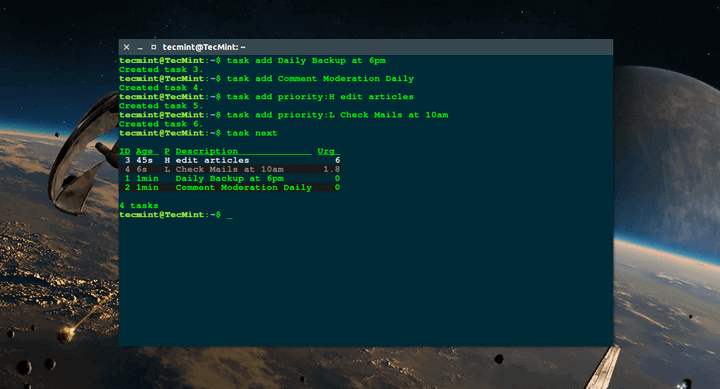Click the terminal prompt cursor line

pyautogui.click(x=176, y=215)
